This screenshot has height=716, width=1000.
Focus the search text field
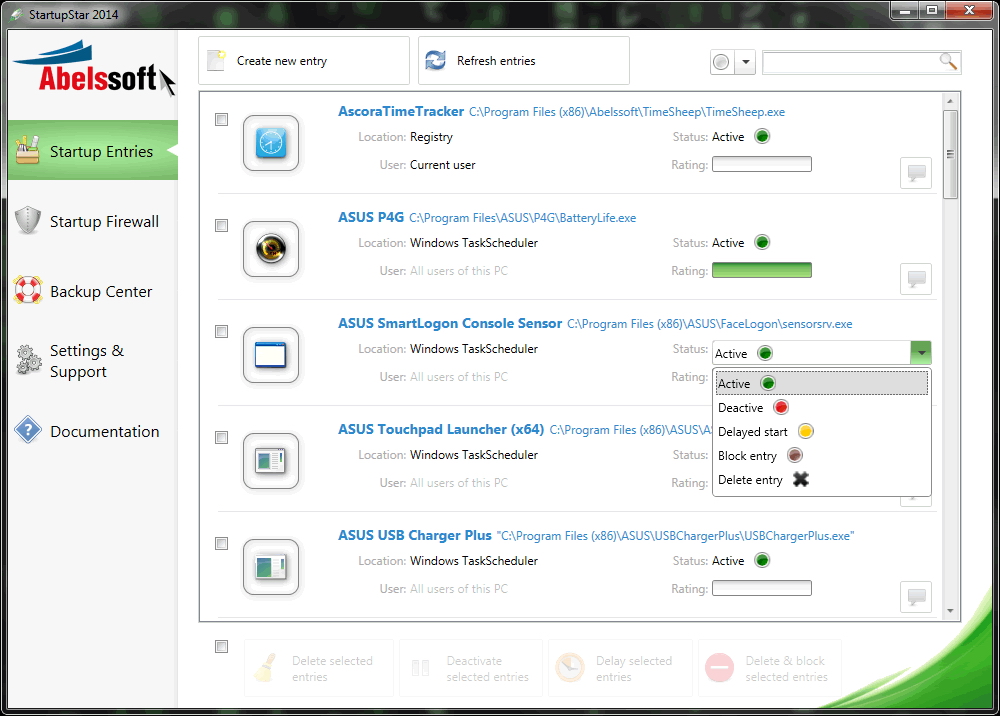tap(850, 63)
